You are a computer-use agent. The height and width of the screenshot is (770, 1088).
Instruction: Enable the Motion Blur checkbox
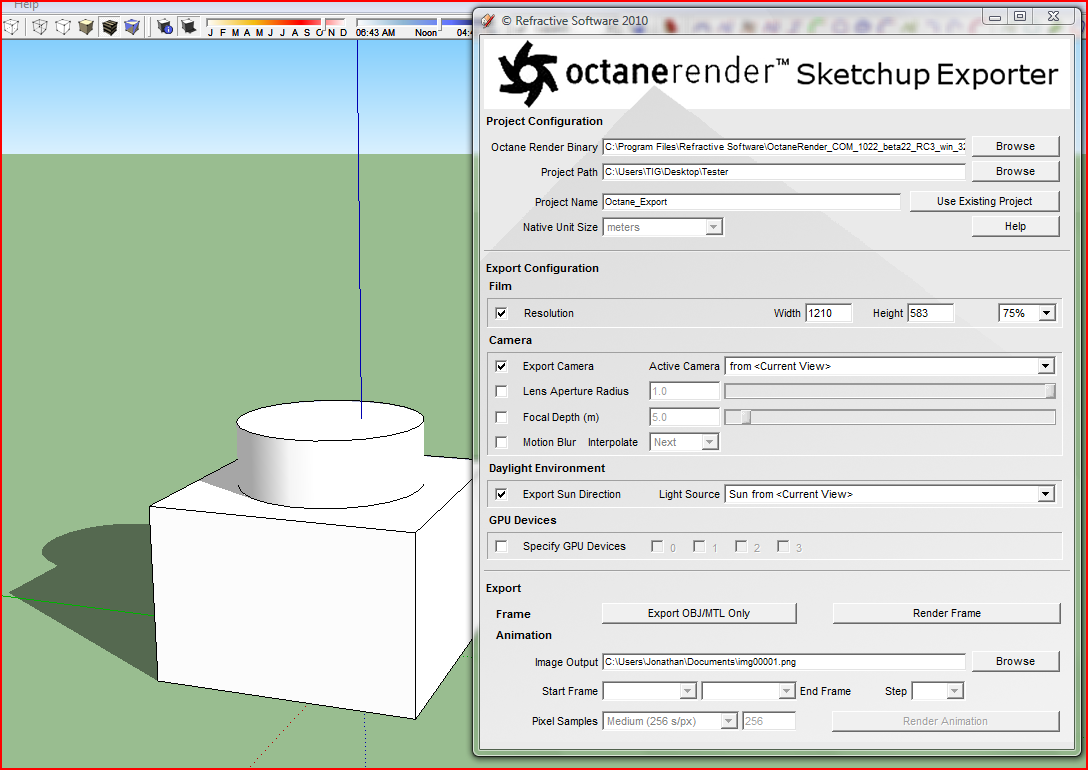tap(501, 442)
